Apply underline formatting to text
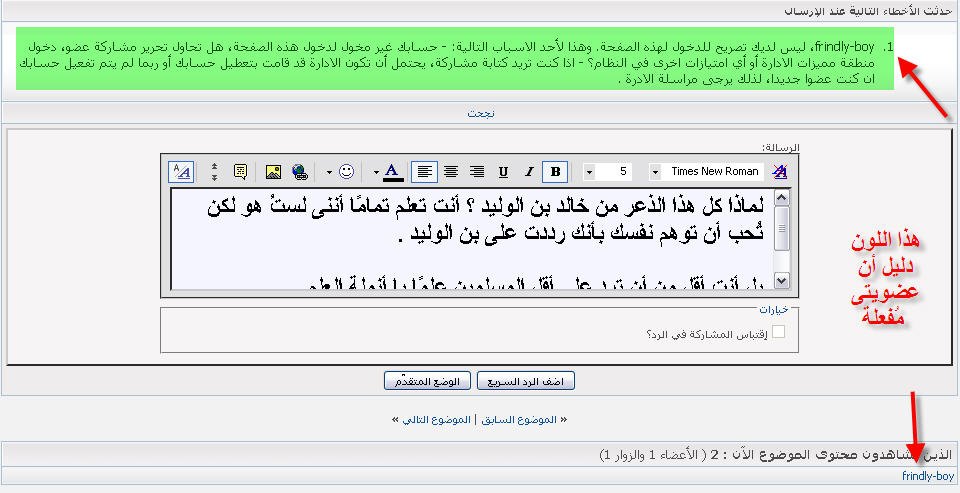The width and height of the screenshot is (960, 493). 503,172
